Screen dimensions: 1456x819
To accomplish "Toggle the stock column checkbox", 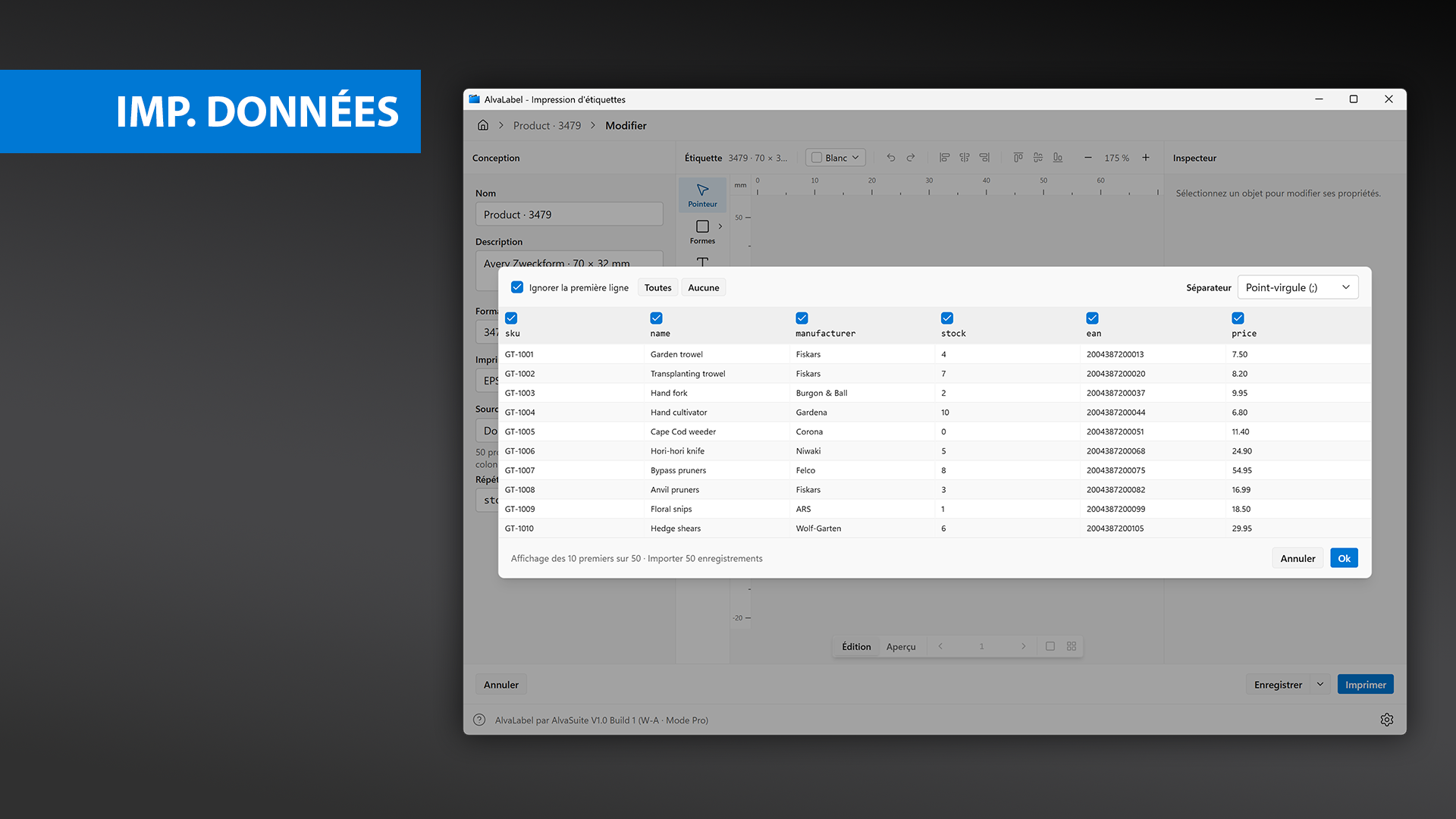I will [x=947, y=318].
